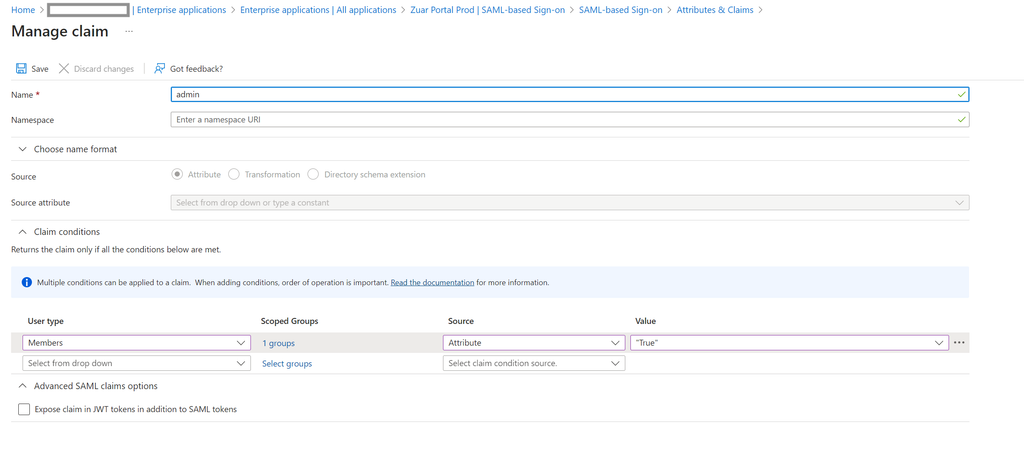Screen dimensions: 1024x463
Task: Focus the Name field containing admin
Action: coord(569,94)
